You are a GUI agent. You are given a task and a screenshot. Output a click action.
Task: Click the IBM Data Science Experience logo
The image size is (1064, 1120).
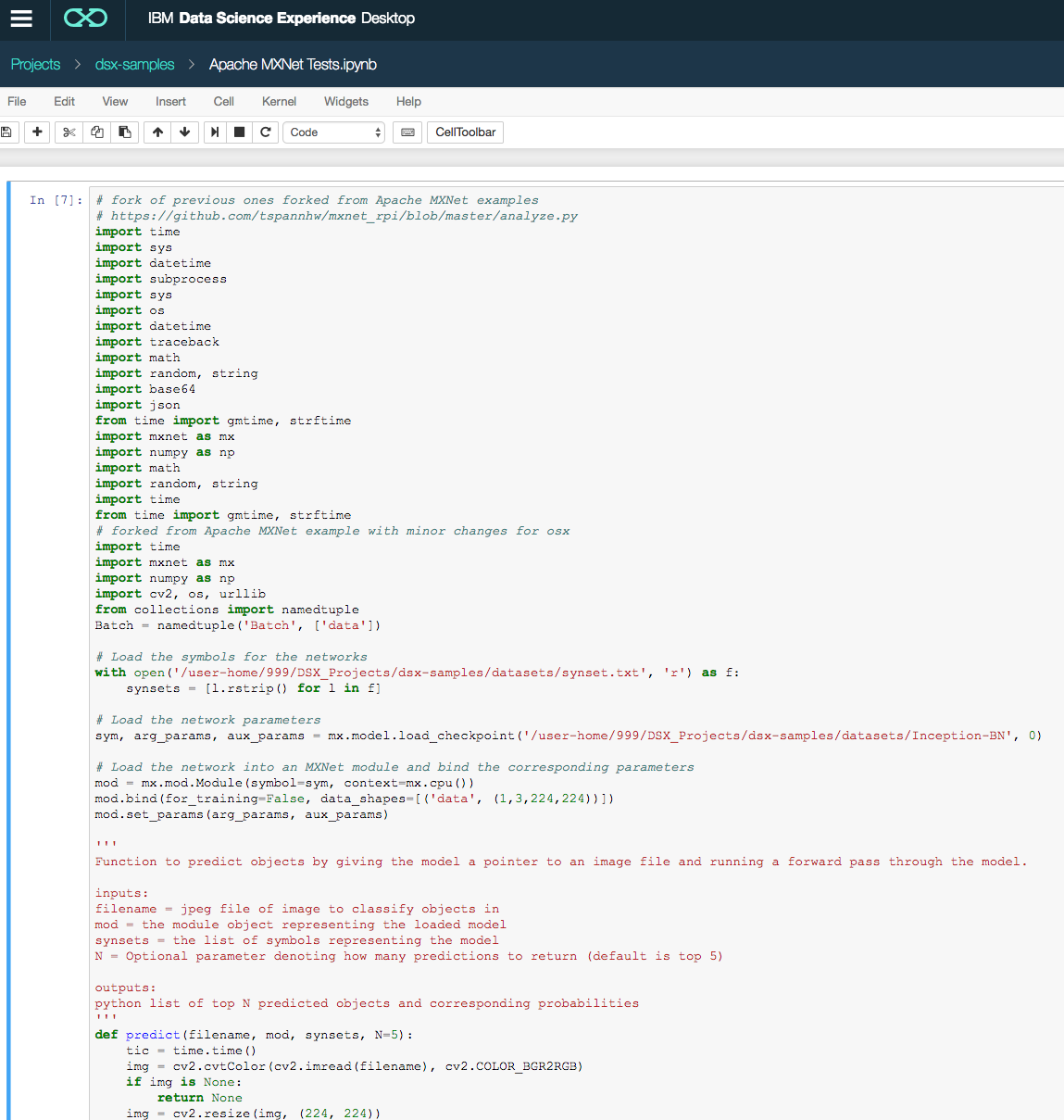coord(85,19)
